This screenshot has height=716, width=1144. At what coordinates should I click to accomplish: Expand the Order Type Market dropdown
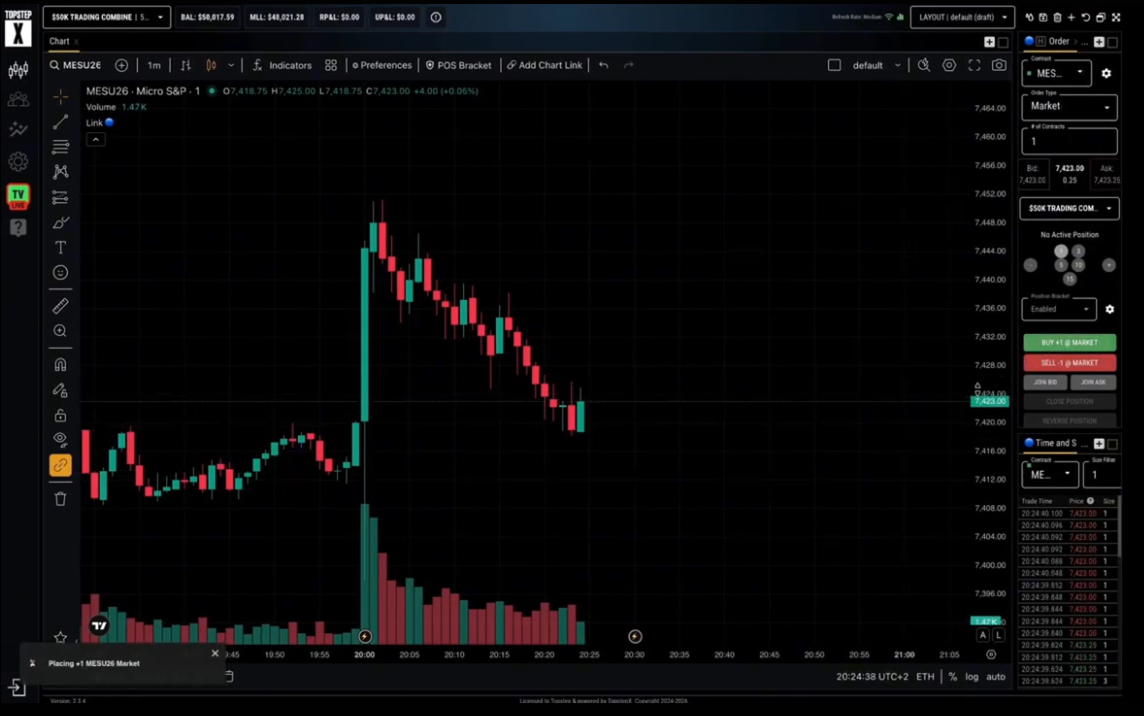point(1069,107)
